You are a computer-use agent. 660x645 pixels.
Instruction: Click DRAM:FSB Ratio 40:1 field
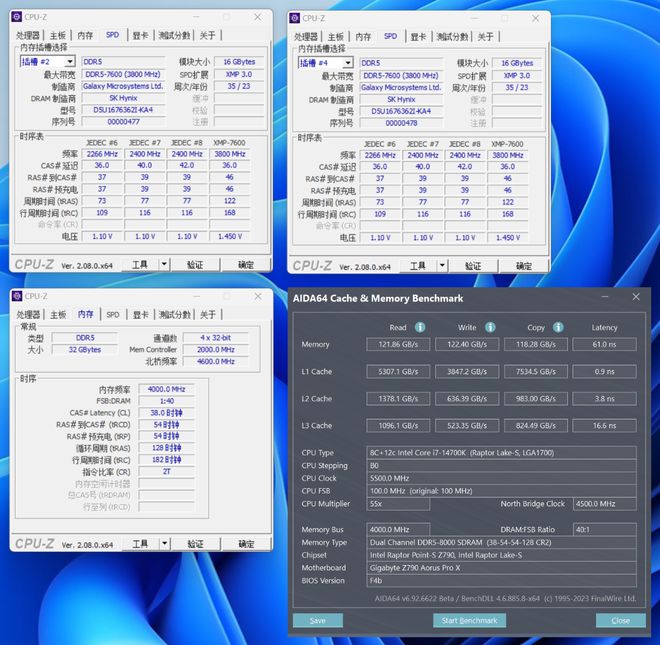(604, 530)
